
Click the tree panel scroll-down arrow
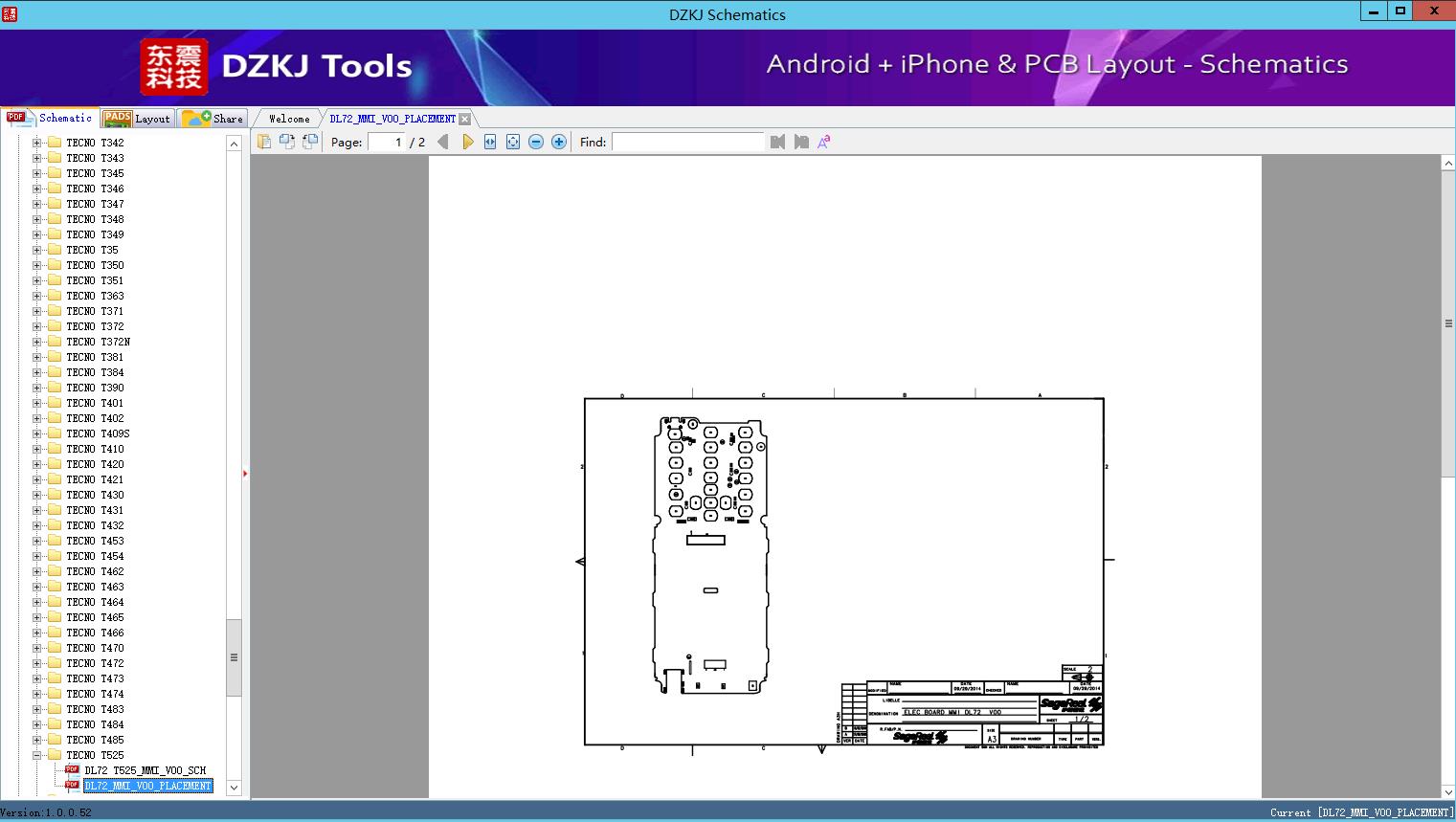[x=234, y=788]
